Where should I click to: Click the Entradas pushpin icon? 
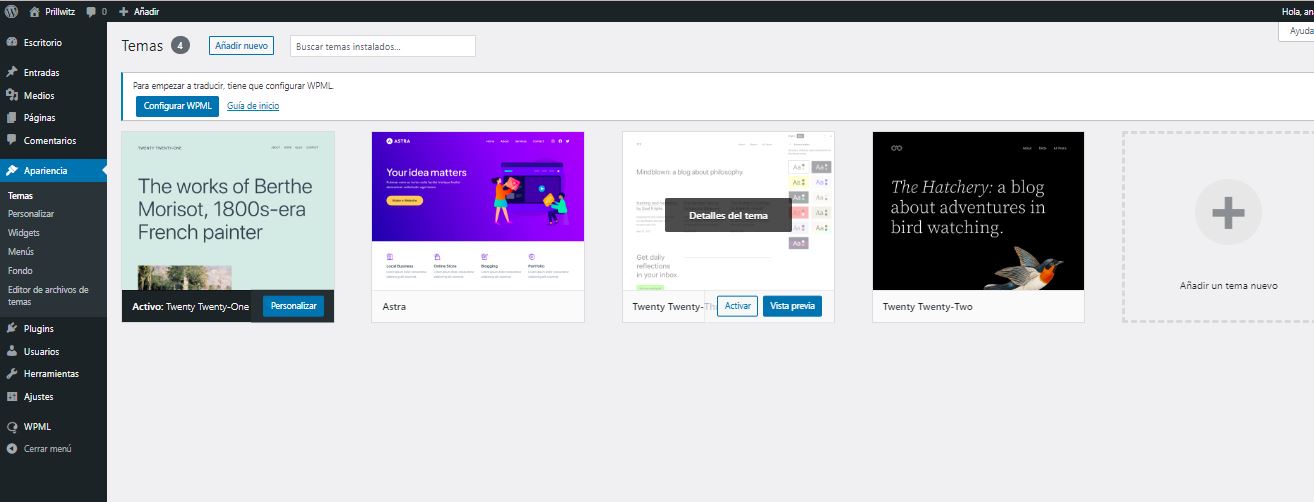11,73
